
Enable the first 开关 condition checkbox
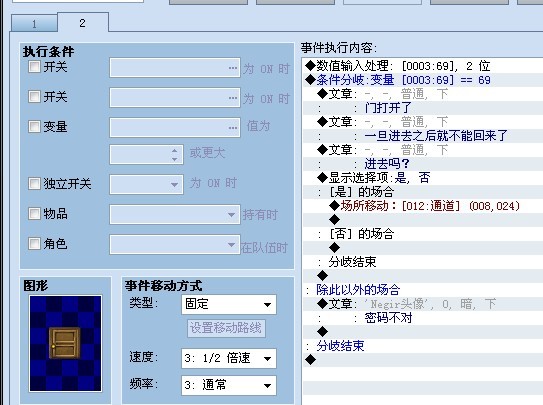[x=34, y=66]
